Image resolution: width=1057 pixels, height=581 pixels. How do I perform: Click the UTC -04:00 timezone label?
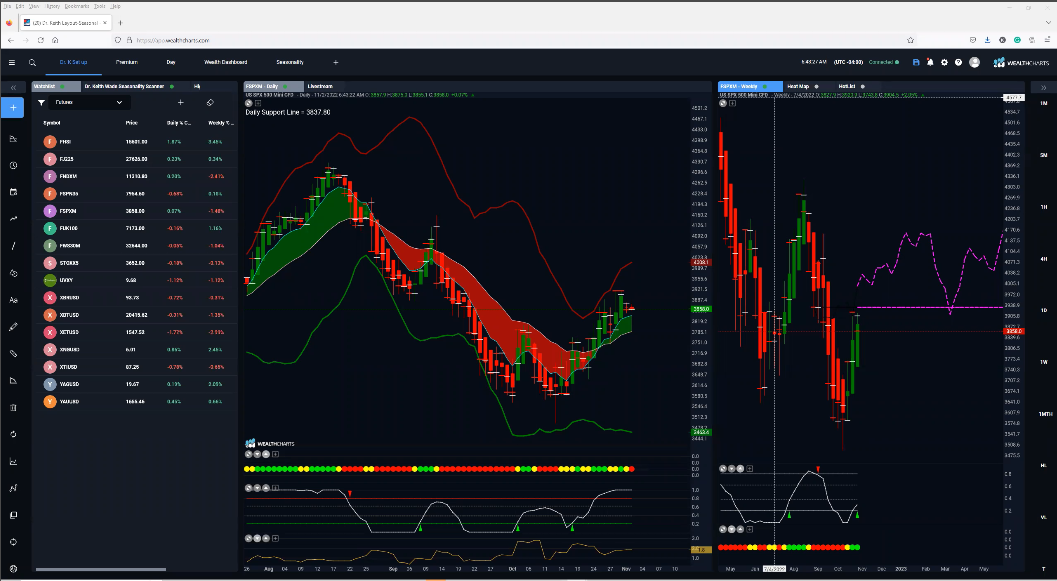(x=848, y=63)
